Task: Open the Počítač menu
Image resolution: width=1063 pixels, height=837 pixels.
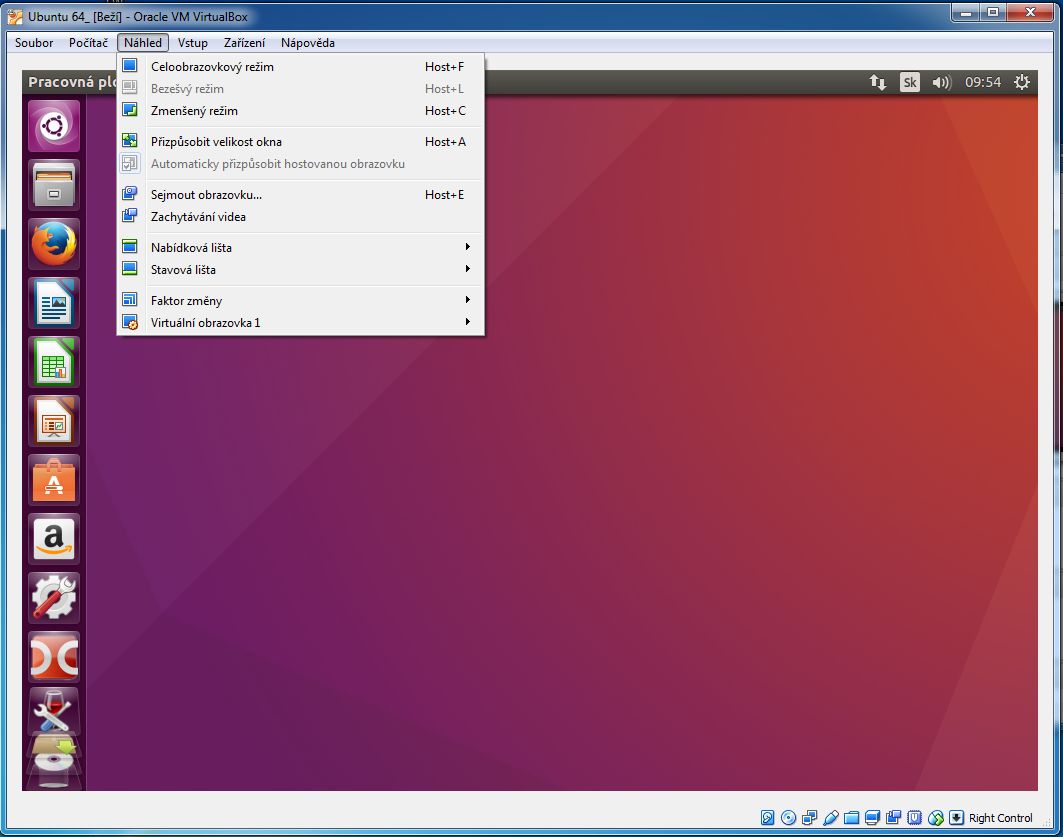Action: (x=88, y=43)
